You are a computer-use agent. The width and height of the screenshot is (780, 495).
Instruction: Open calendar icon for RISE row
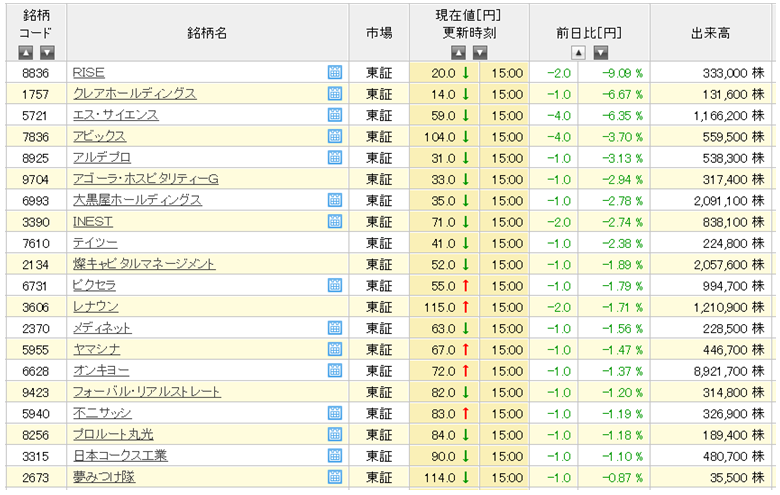(335, 72)
